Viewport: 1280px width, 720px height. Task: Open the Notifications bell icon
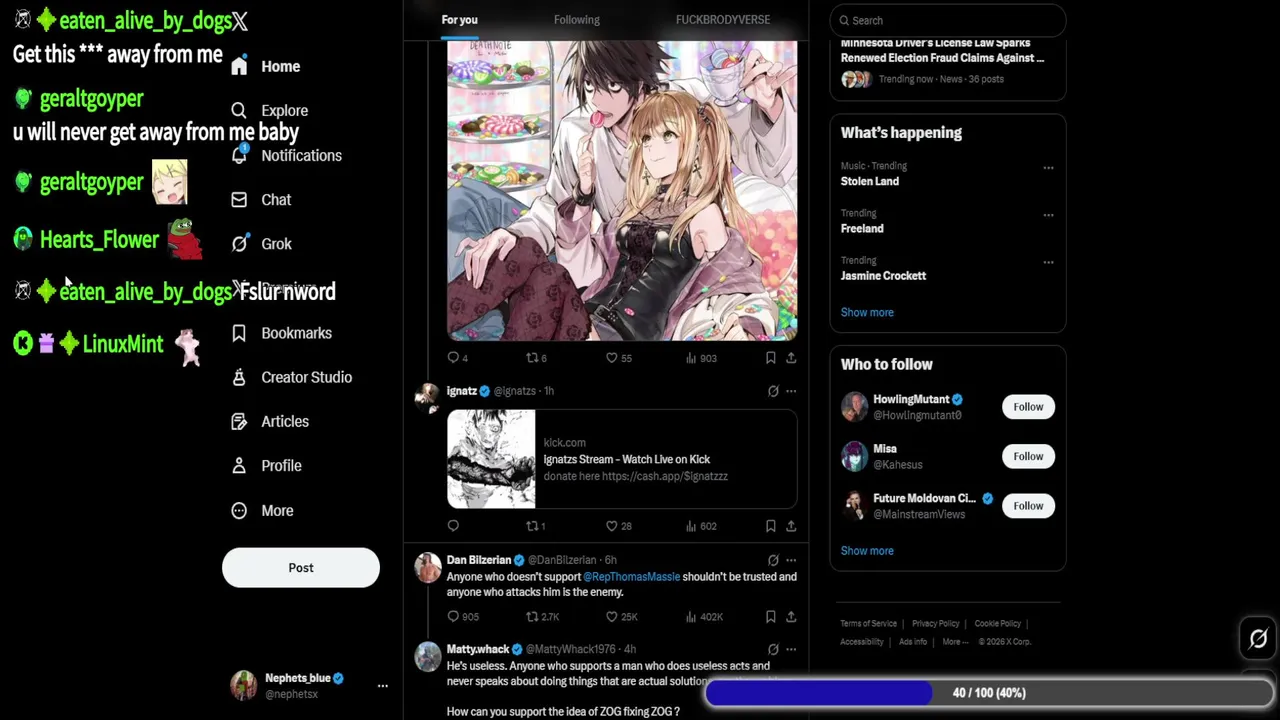[x=239, y=155]
